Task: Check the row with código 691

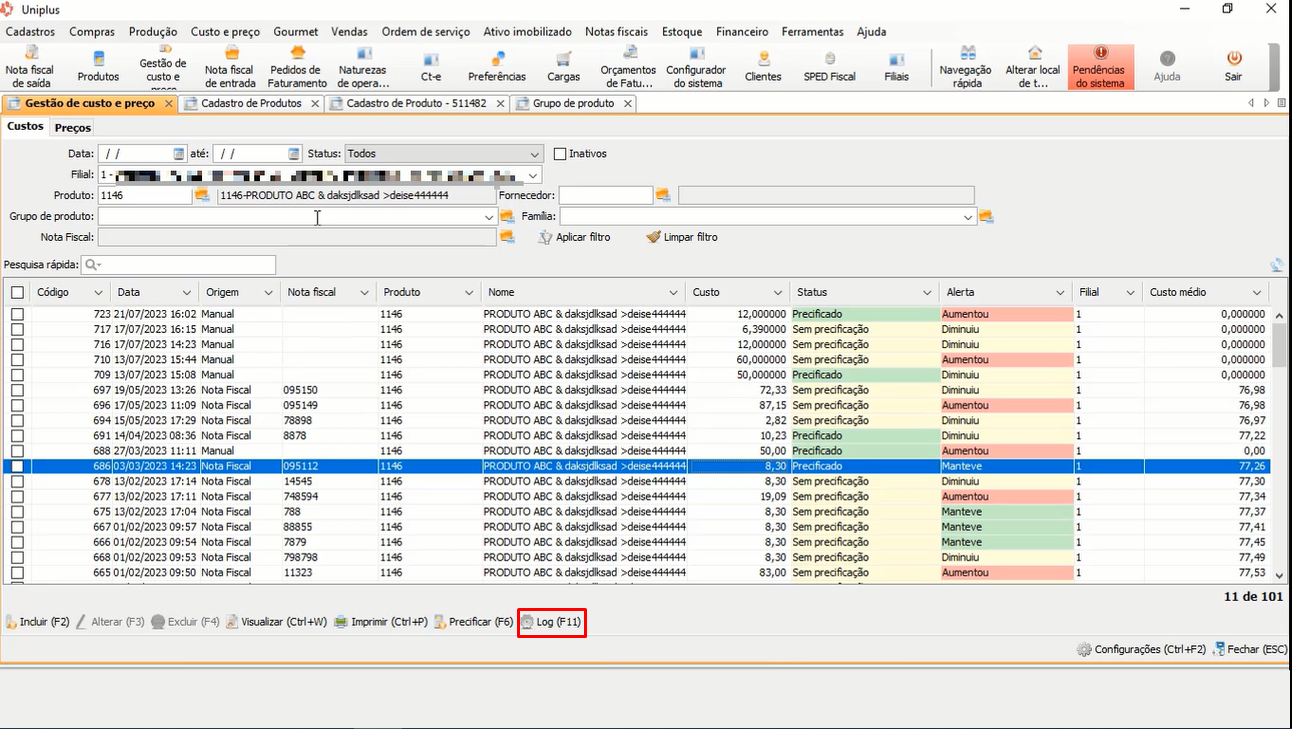Action: [x=17, y=435]
